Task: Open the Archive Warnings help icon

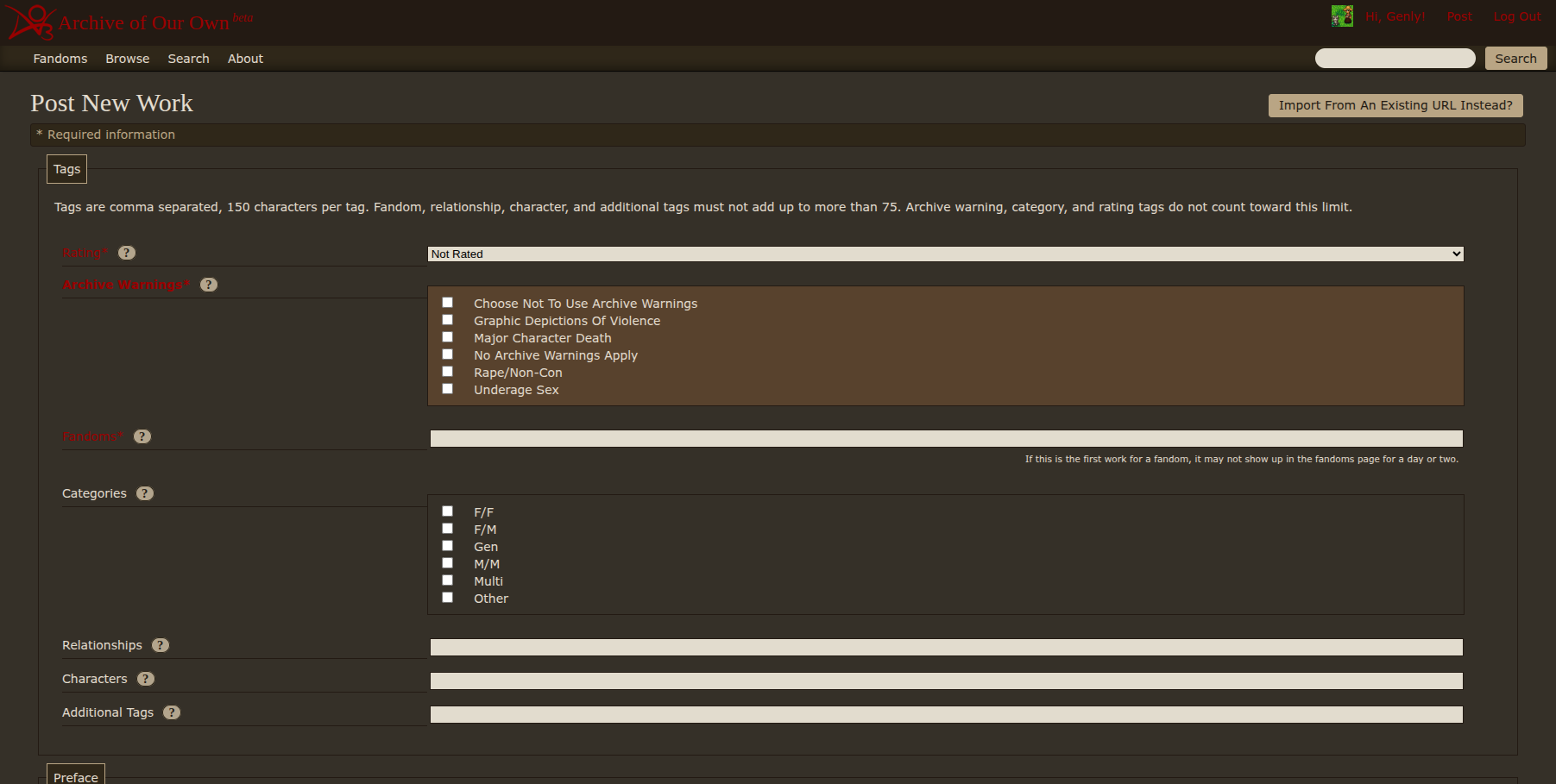Action: click(x=209, y=285)
